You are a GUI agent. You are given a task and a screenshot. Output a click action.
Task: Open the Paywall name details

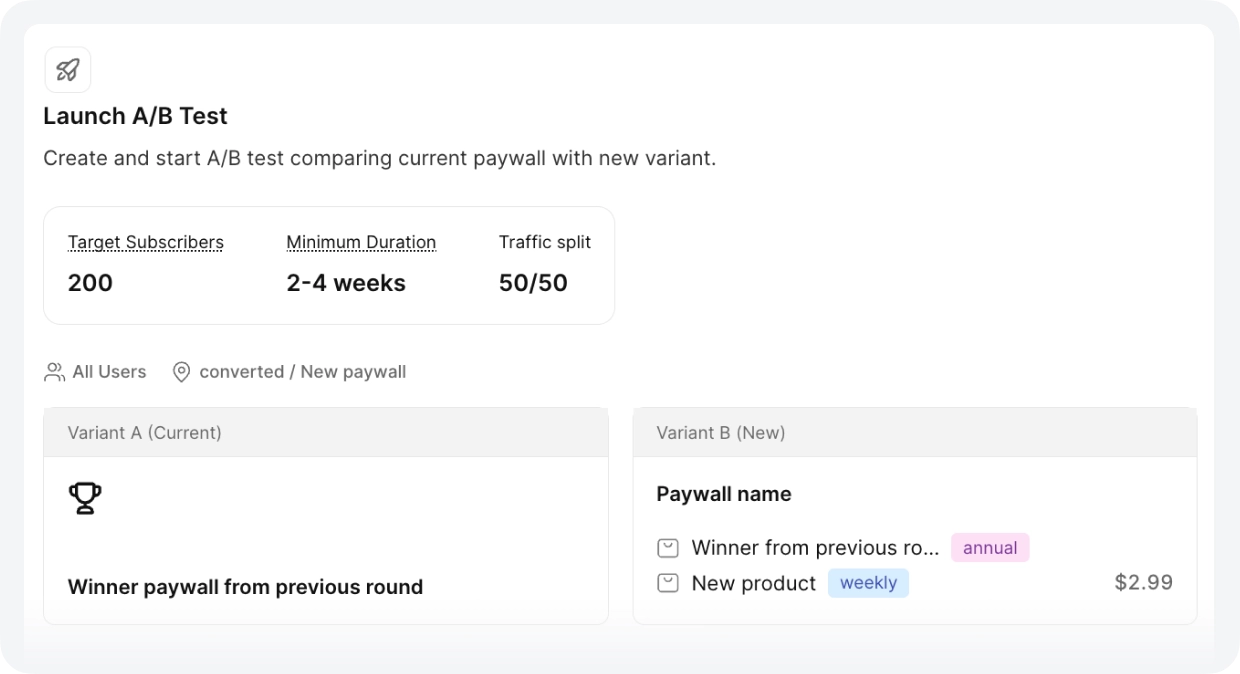723,493
